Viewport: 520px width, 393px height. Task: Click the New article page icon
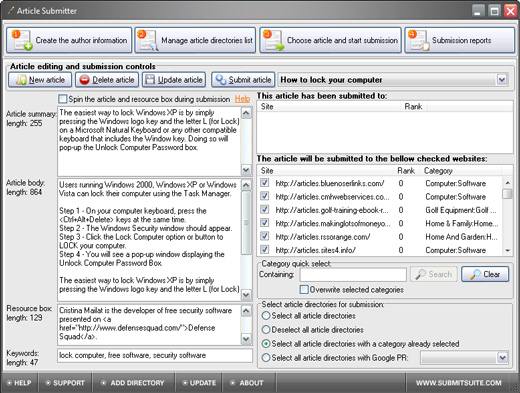pyautogui.click(x=21, y=80)
